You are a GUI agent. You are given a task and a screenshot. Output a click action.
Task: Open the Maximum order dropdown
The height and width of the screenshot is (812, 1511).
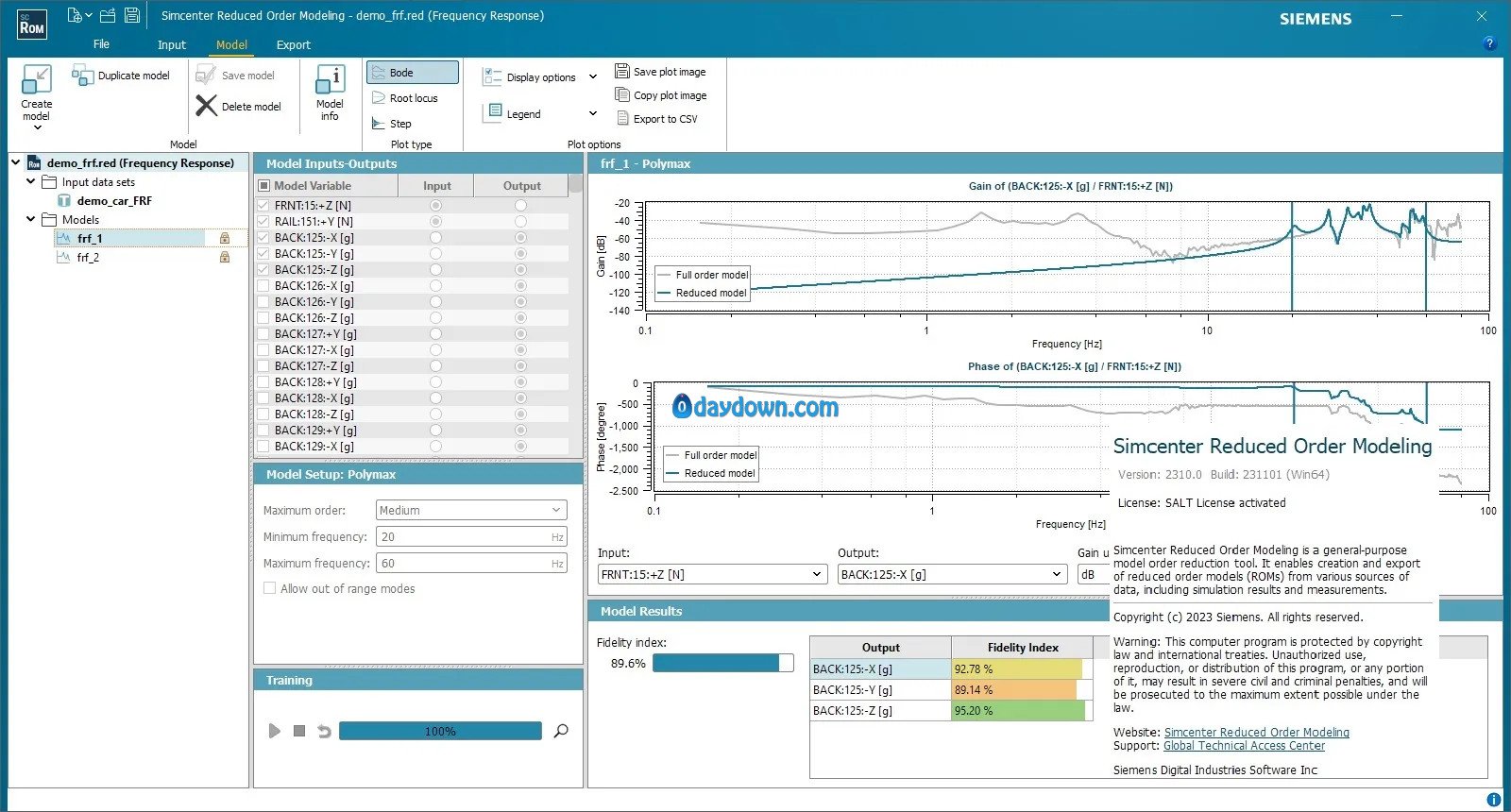click(x=470, y=510)
